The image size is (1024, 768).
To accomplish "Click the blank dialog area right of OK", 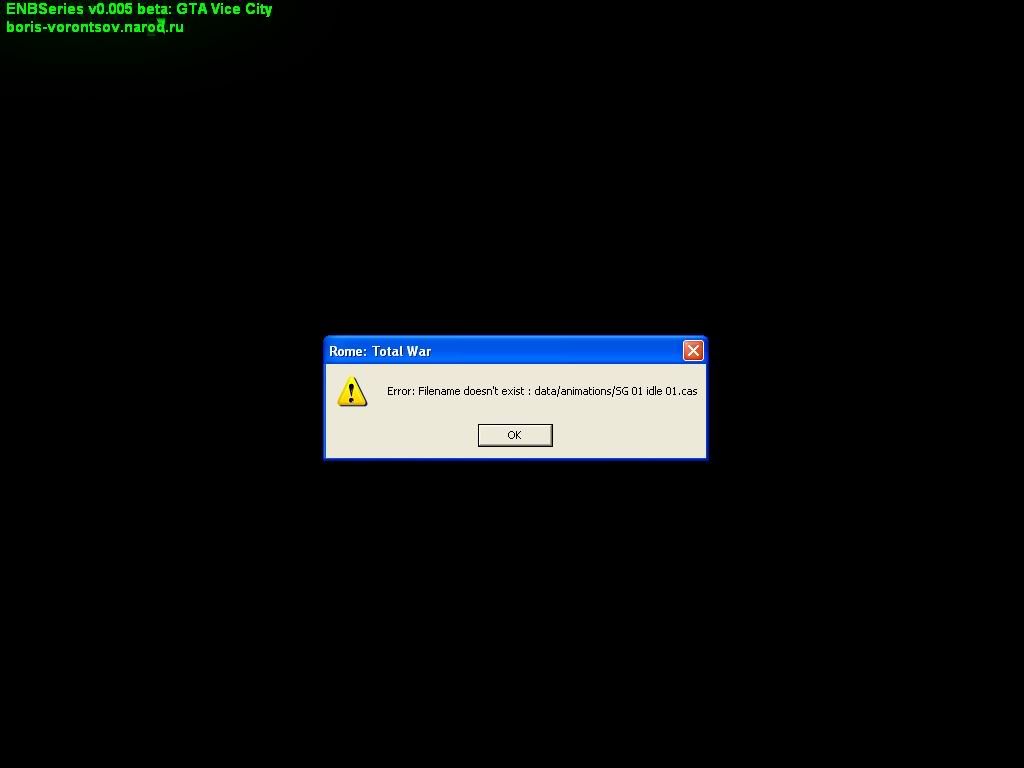I will [625, 435].
